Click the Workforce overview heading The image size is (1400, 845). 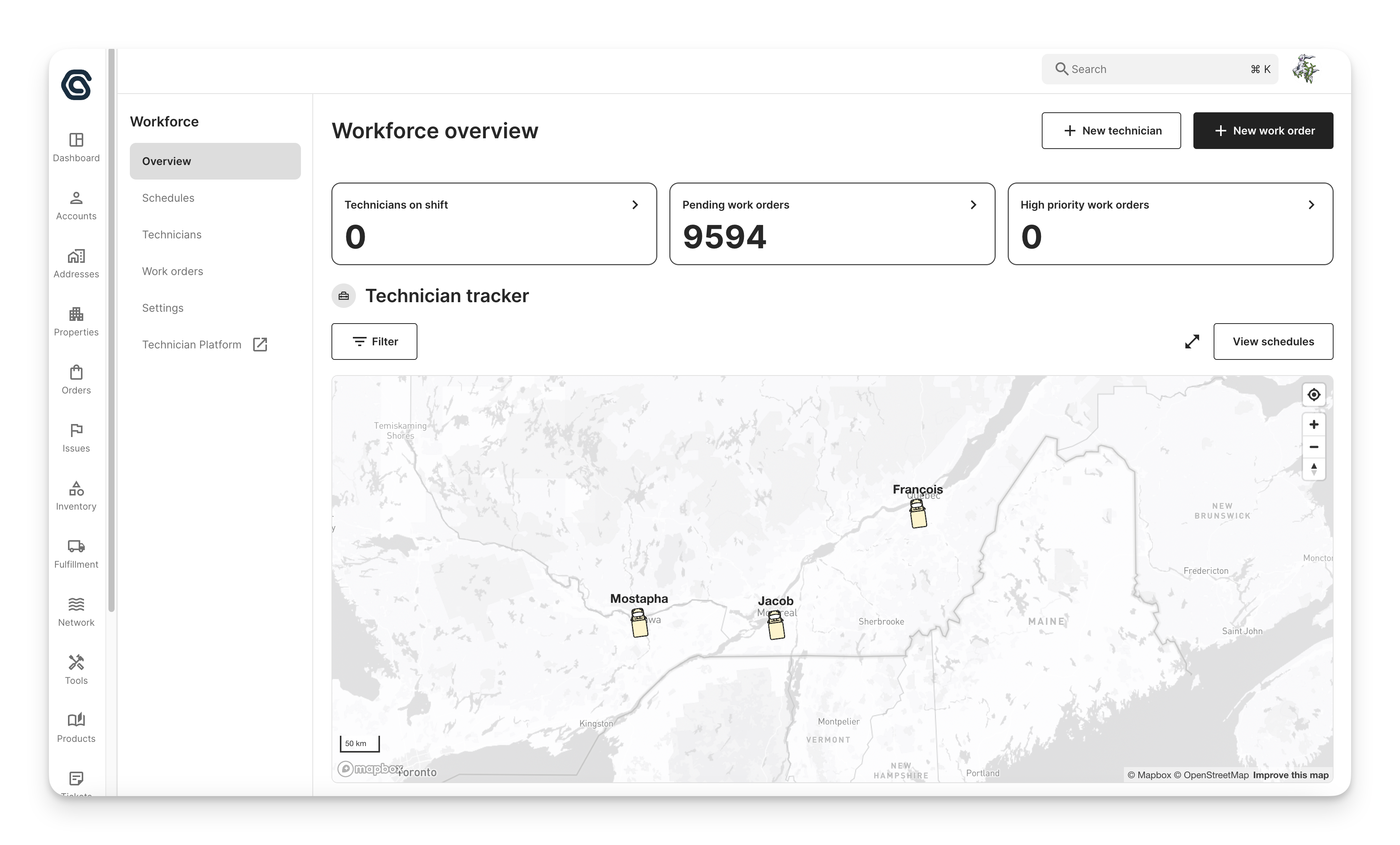pos(435,131)
